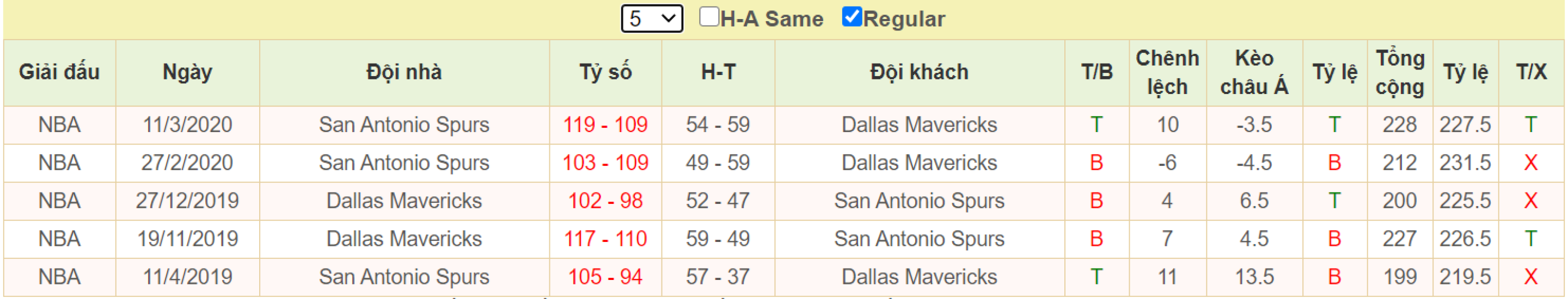The image size is (1568, 299).
Task: Select San Antonio Spurs away team on 19/11/2019
Action: (919, 239)
